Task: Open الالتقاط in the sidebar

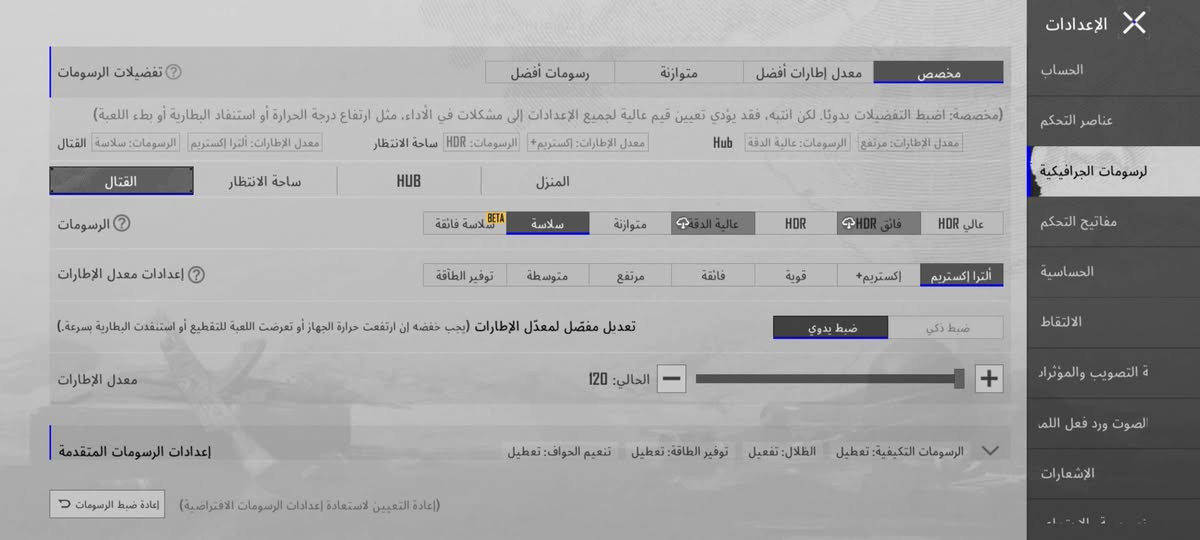Action: pos(1113,322)
